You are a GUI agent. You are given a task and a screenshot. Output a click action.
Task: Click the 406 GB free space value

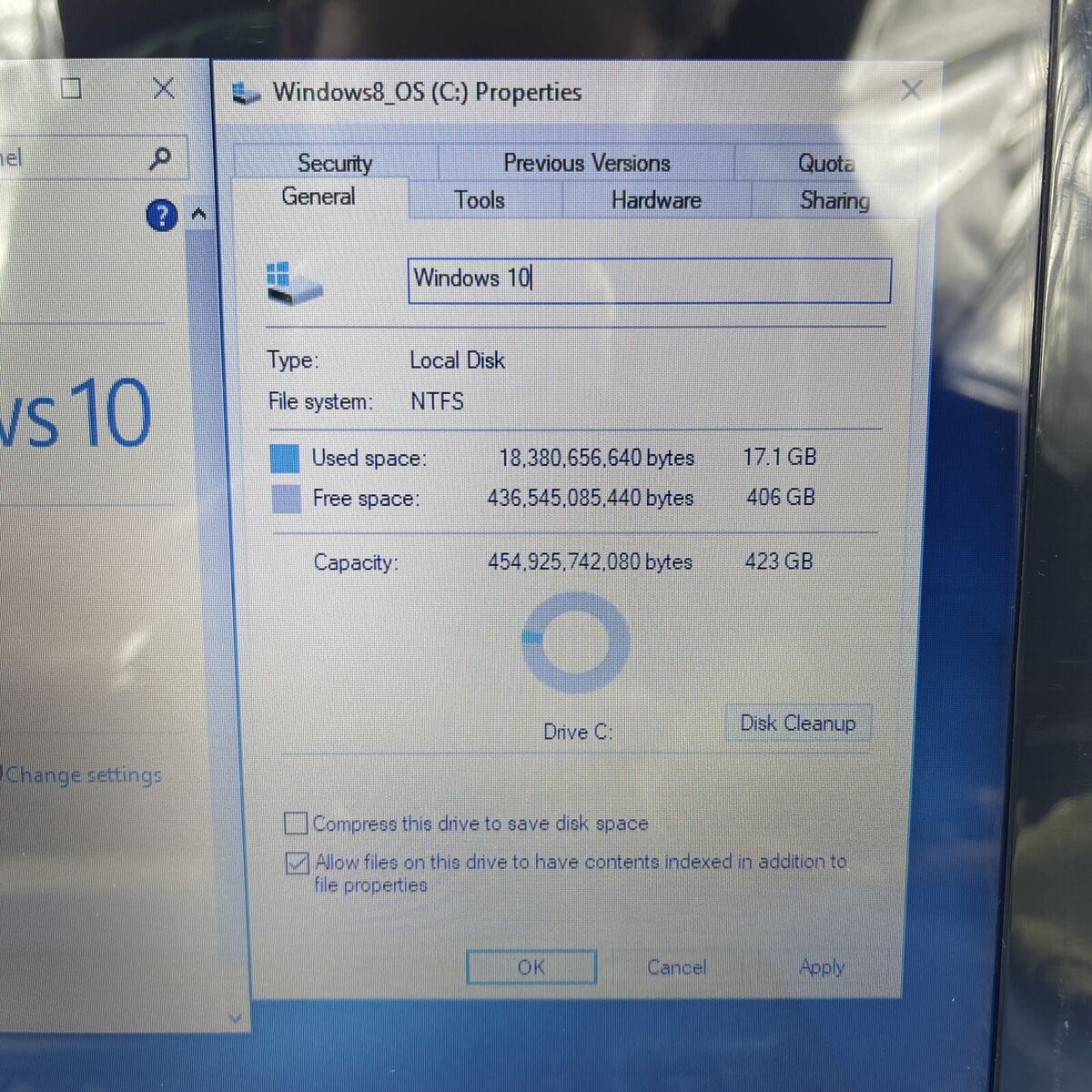(x=781, y=498)
